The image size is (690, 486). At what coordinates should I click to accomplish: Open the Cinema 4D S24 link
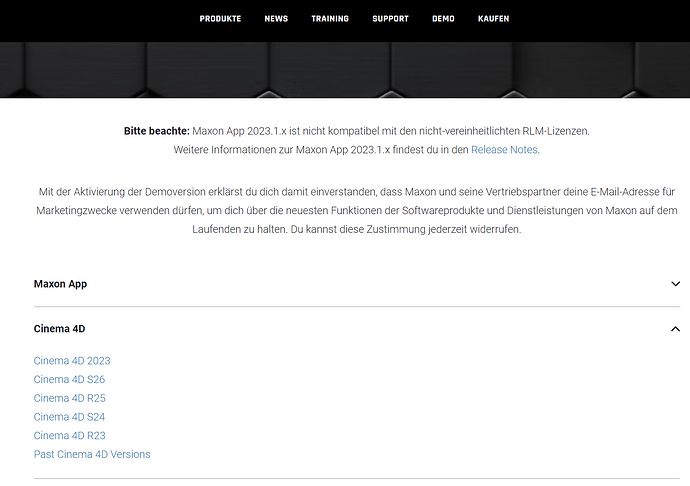(69, 416)
